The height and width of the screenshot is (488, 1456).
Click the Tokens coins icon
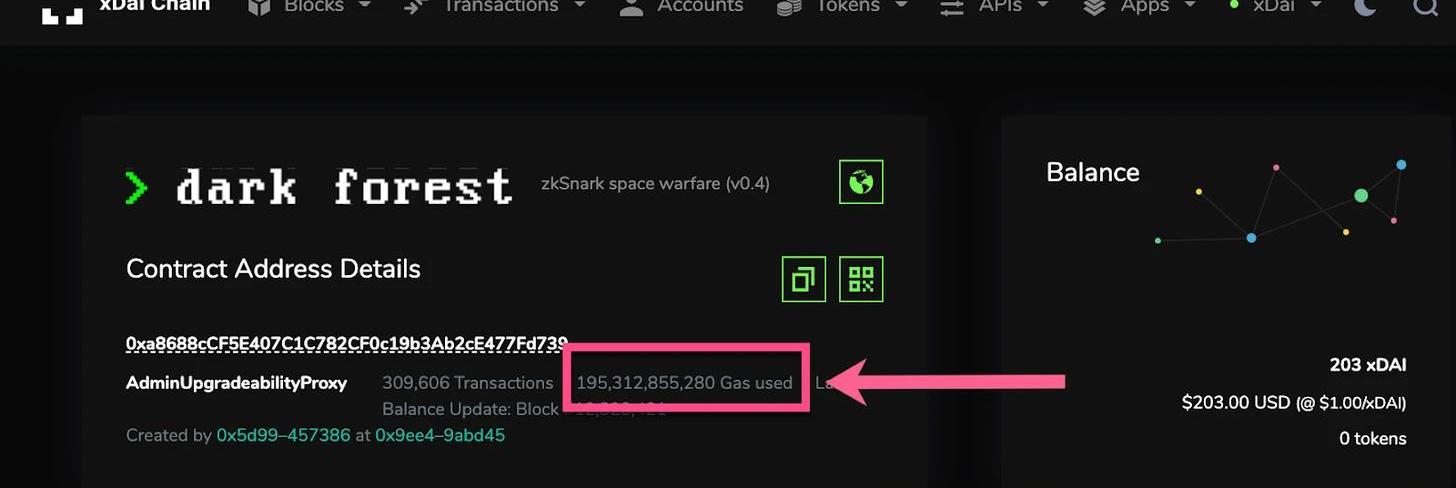coord(790,7)
